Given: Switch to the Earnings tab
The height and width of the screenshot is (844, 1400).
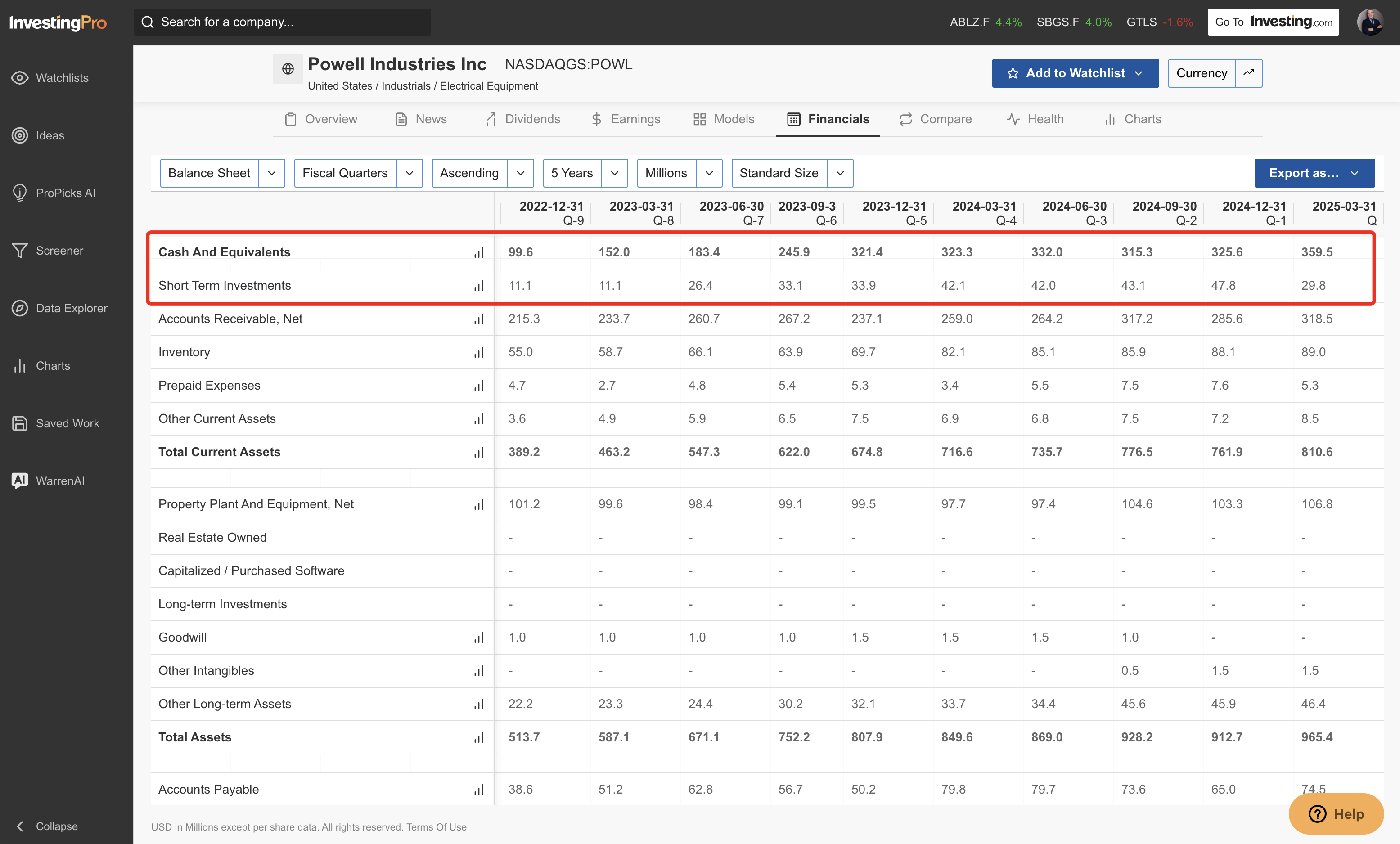Looking at the screenshot, I should click(626, 119).
